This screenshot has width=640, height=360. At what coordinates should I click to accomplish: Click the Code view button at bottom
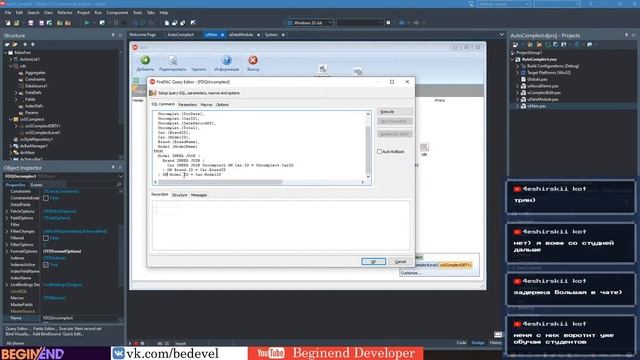point(461,343)
